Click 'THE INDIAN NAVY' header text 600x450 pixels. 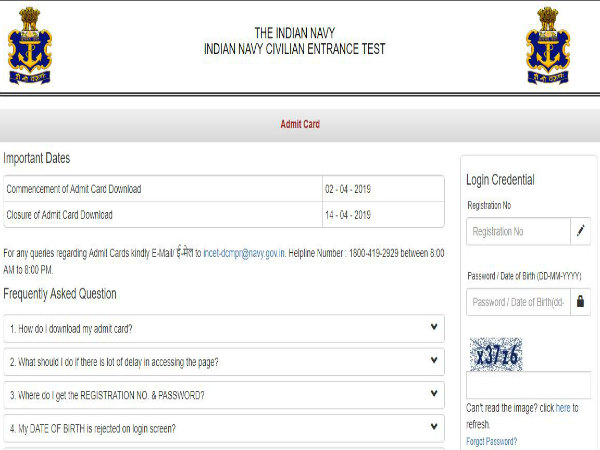(x=295, y=33)
